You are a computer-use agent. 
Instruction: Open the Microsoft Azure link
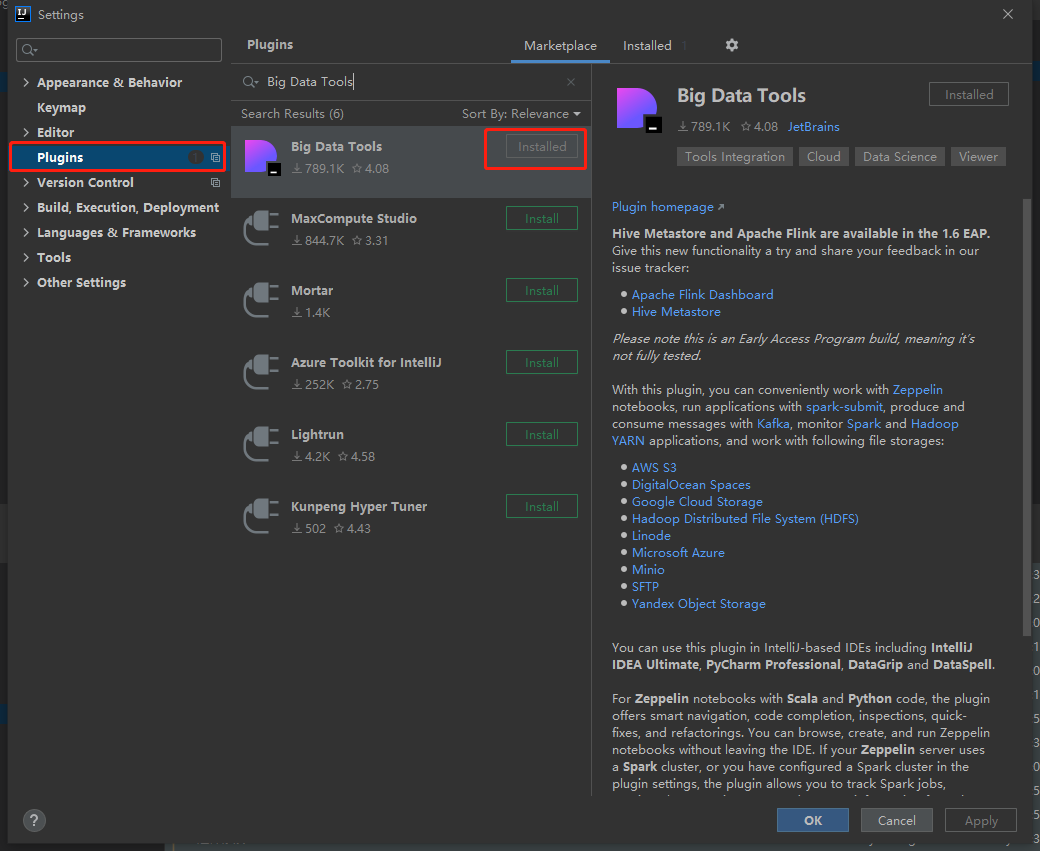[678, 553]
